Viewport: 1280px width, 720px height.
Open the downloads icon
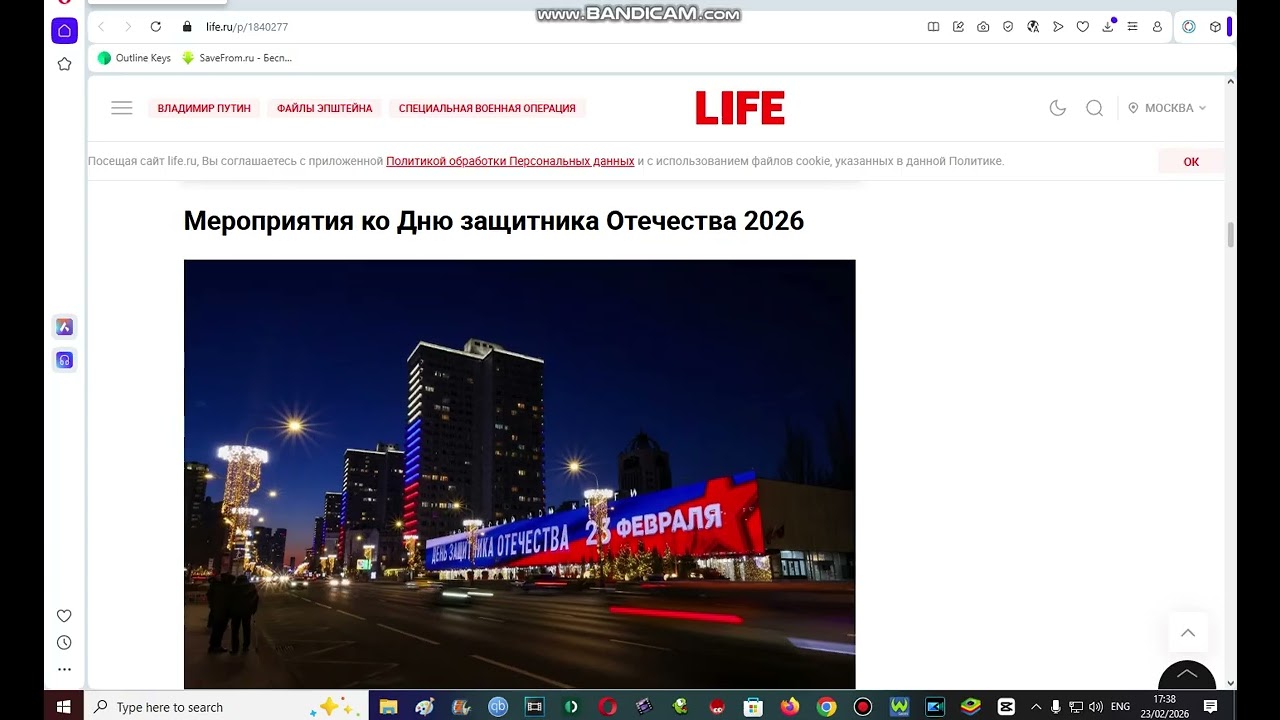tap(1108, 26)
